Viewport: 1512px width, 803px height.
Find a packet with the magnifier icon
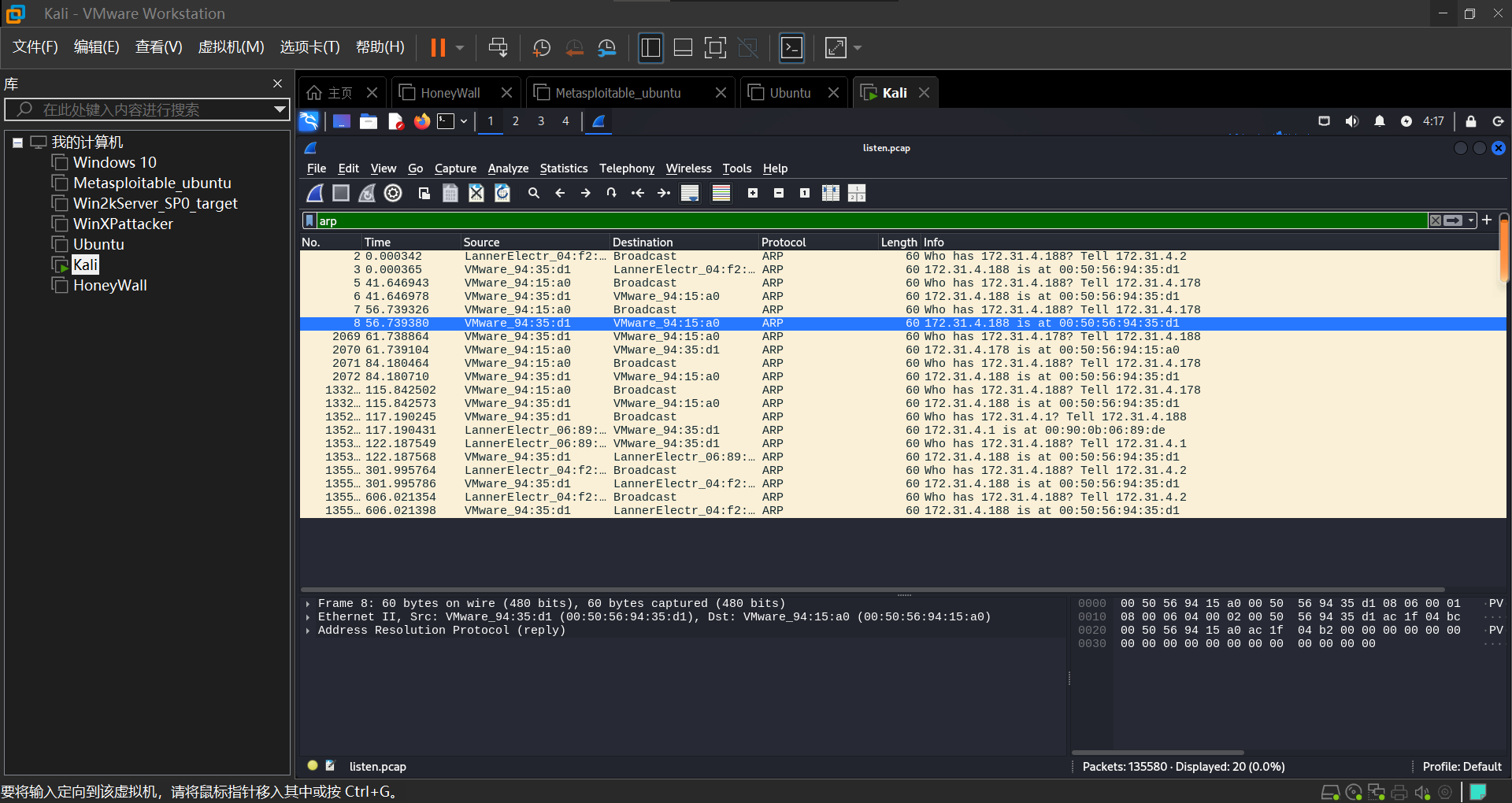[534, 193]
